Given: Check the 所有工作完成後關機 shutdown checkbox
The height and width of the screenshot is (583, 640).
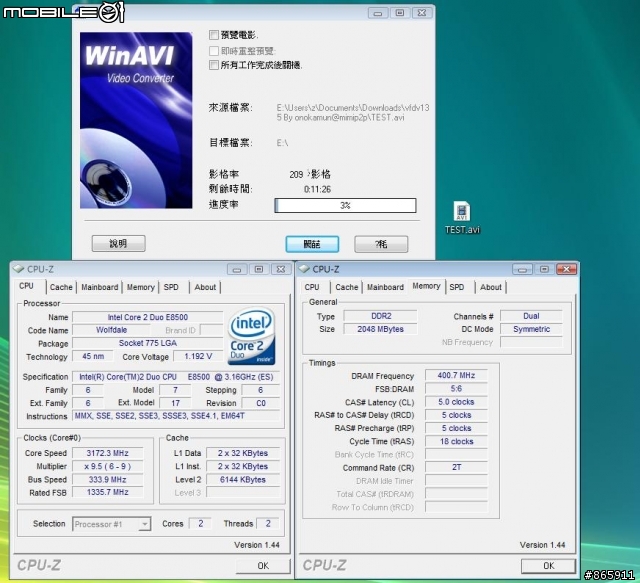Looking at the screenshot, I should click(x=213, y=65).
